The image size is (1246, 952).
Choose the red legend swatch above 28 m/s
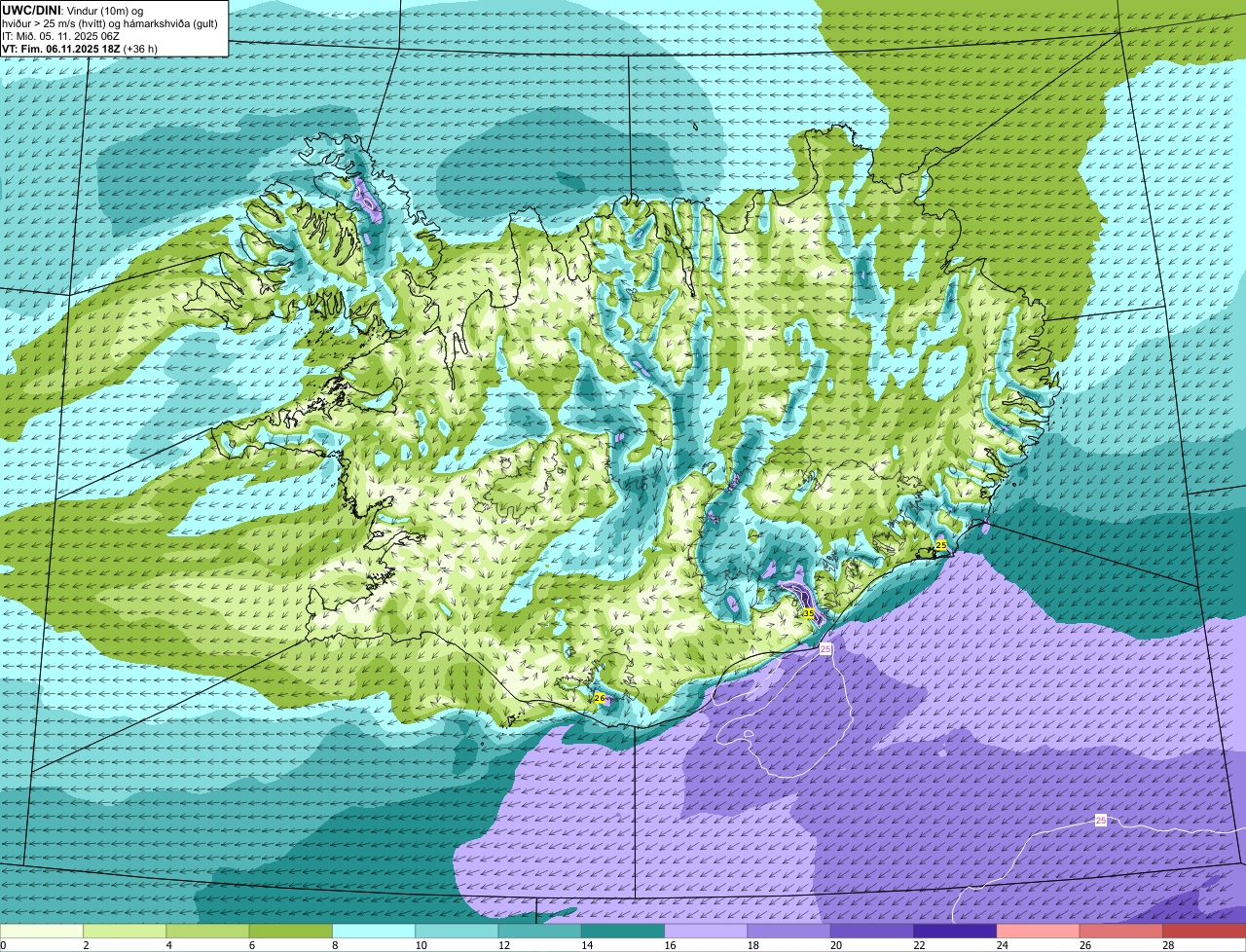1204,931
